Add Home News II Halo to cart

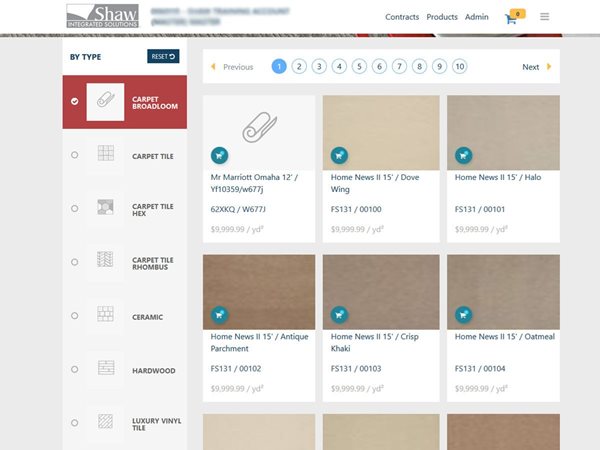(464, 155)
